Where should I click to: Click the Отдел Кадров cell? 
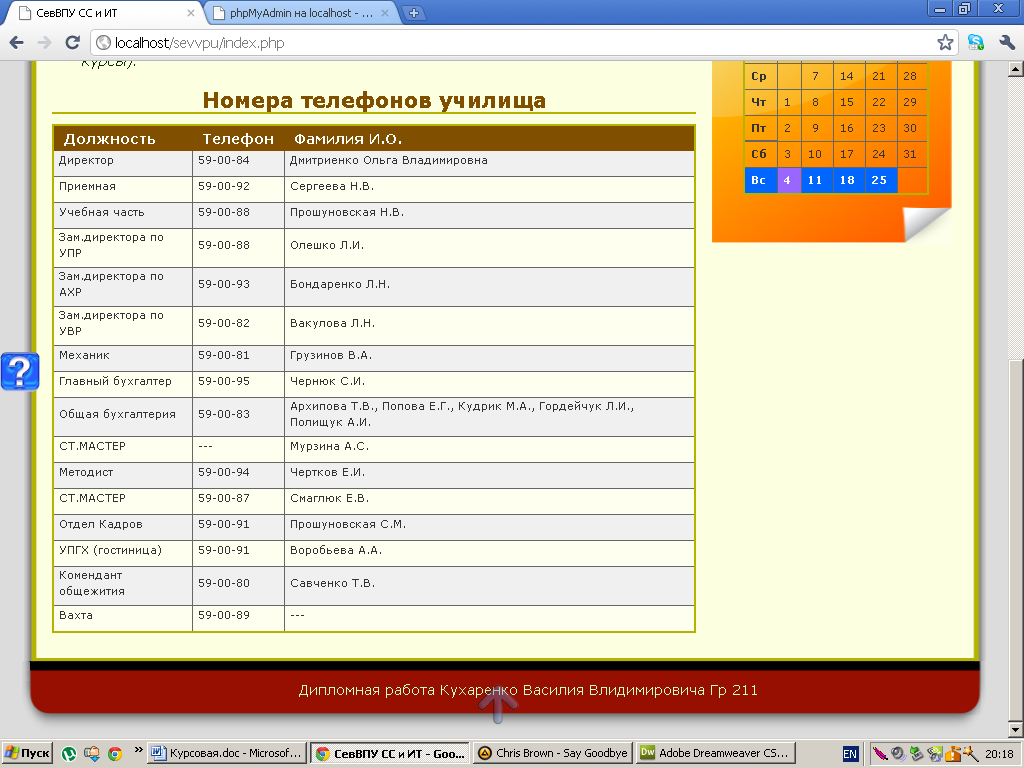[123, 527]
